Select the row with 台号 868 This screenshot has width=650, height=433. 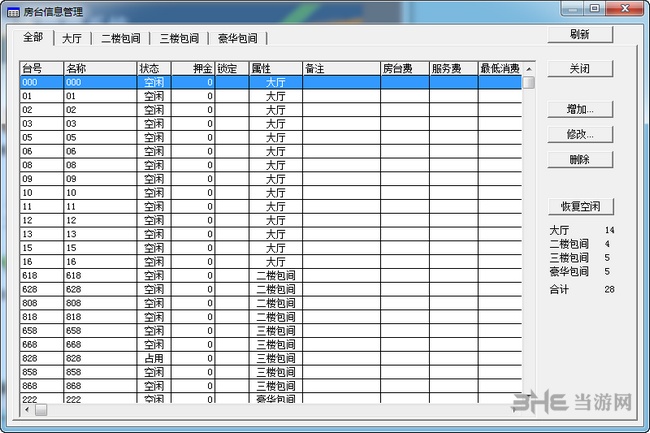271,386
